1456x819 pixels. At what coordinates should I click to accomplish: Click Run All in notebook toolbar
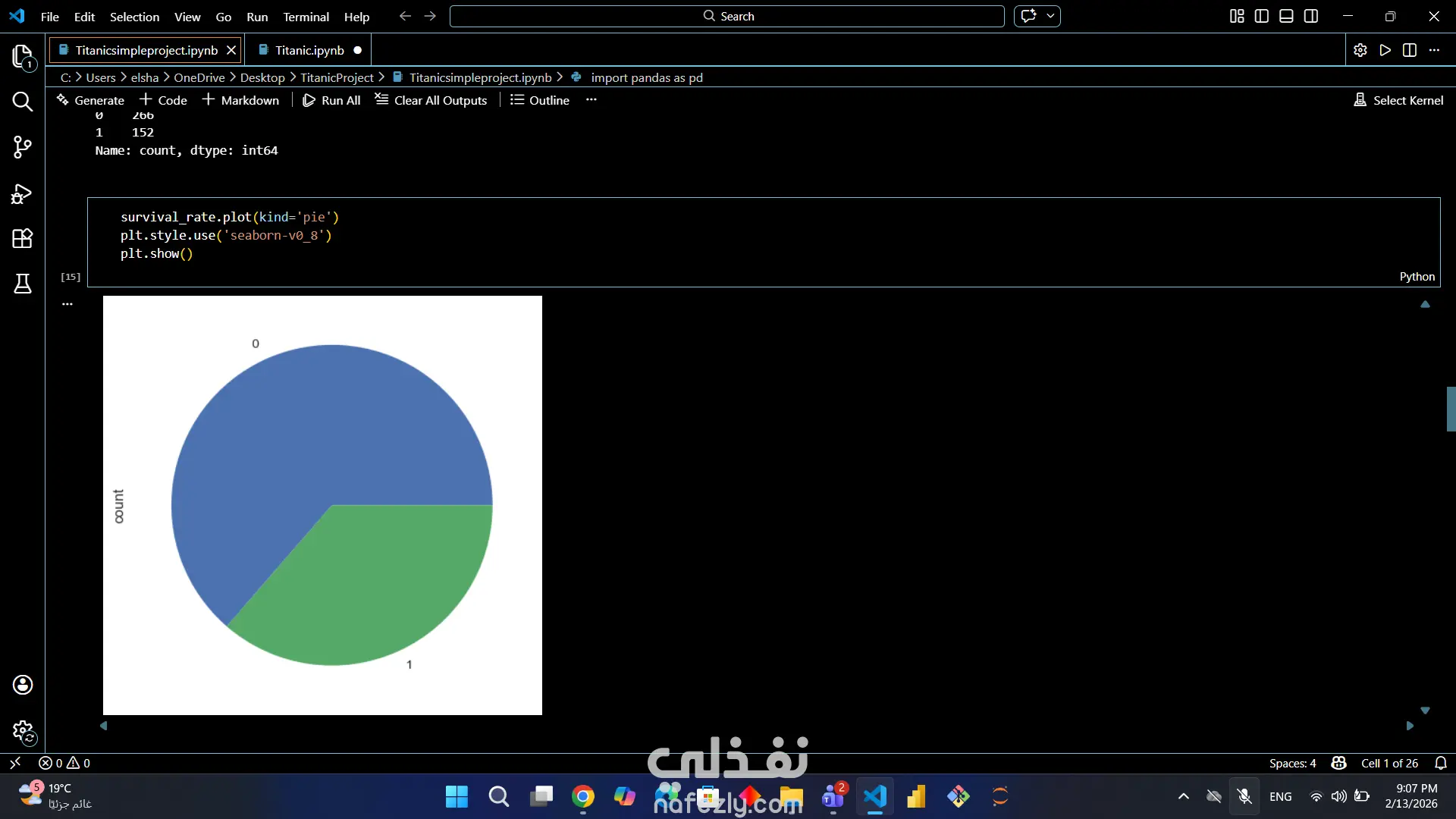point(331,100)
